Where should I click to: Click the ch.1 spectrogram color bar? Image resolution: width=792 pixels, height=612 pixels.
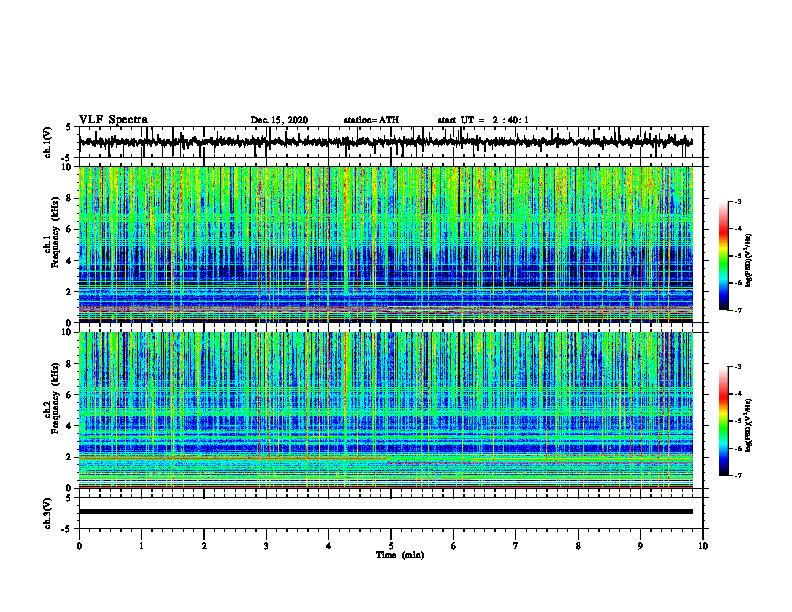click(x=724, y=256)
